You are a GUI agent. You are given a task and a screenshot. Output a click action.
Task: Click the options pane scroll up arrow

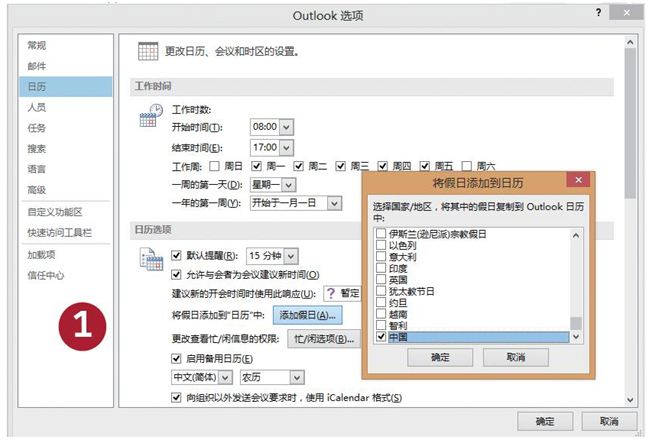pos(630,42)
